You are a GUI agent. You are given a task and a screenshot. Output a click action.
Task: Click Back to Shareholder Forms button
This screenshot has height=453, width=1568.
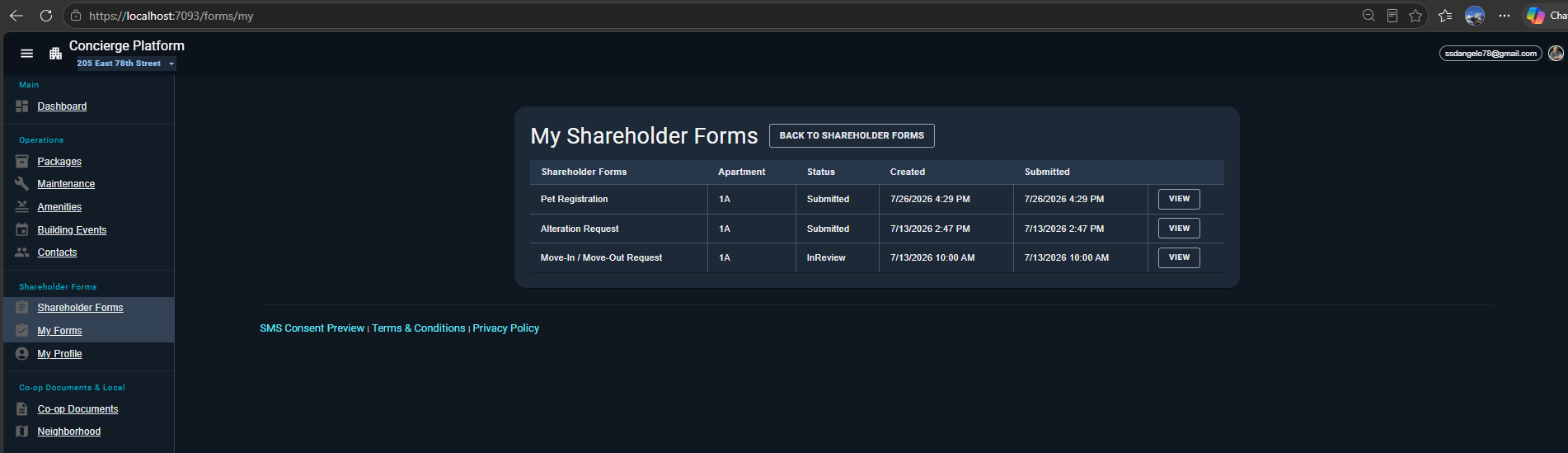pos(852,135)
